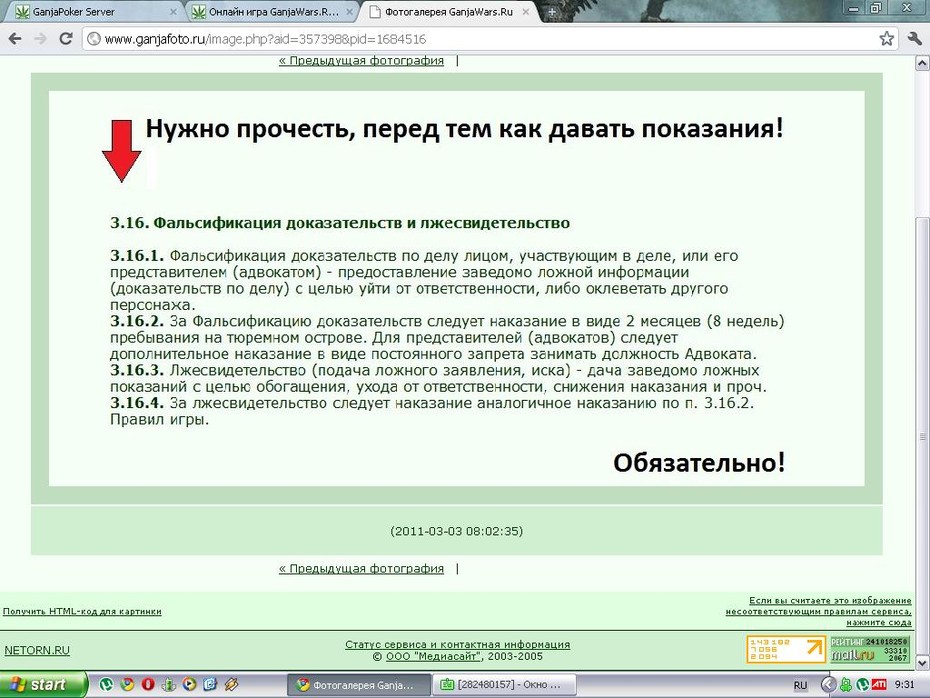Open the ATI tray icon
This screenshot has height=698, width=930.
[879, 685]
